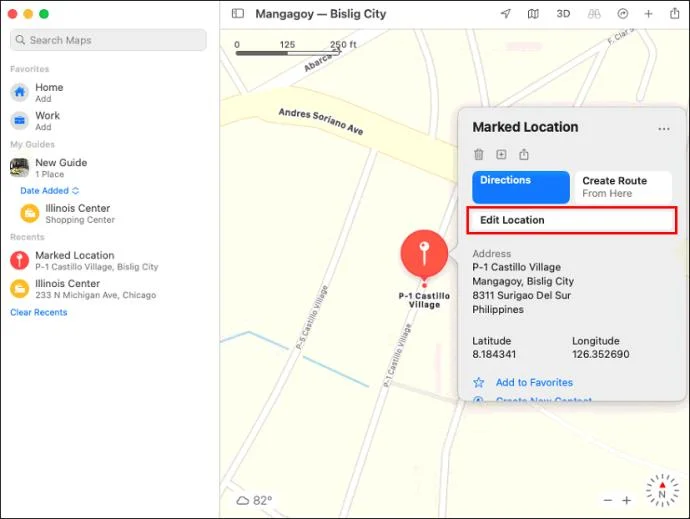Click the Edit Location button
This screenshot has height=519, width=690.
tap(572, 220)
